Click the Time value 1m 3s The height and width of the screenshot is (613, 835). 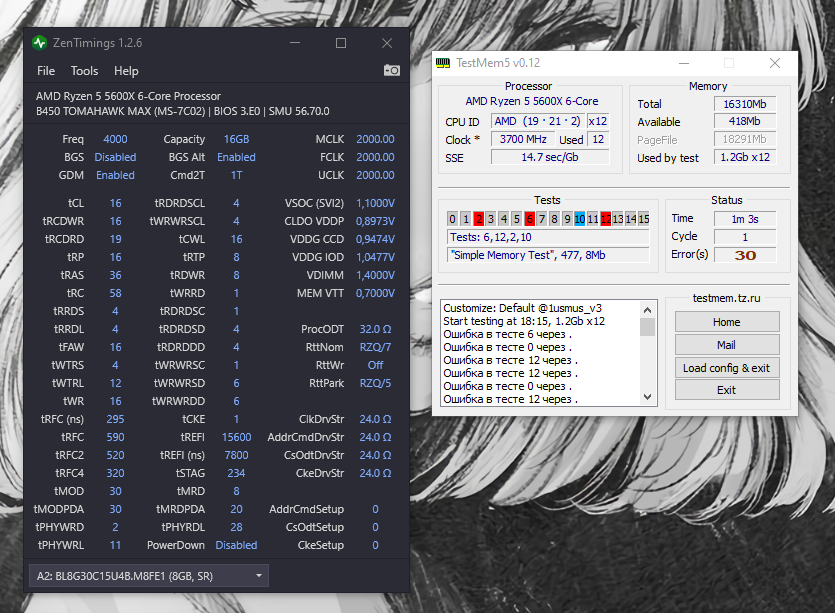[x=745, y=219]
